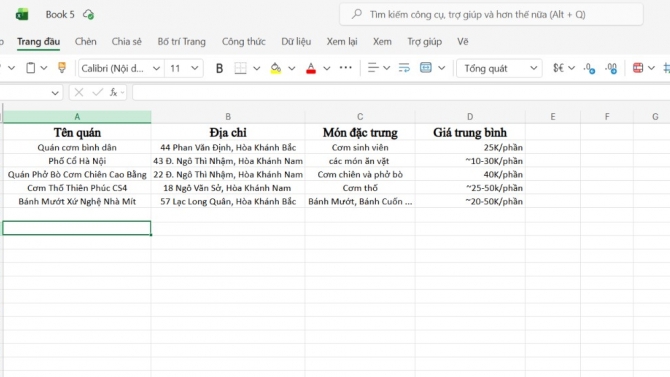
Task: Select column F header
Action: [607, 117]
